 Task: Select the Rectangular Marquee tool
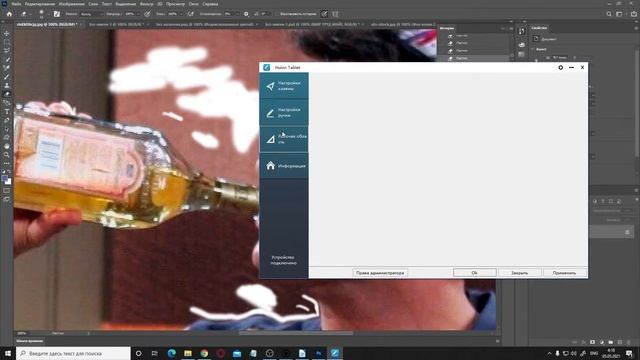pyautogui.click(x=7, y=42)
